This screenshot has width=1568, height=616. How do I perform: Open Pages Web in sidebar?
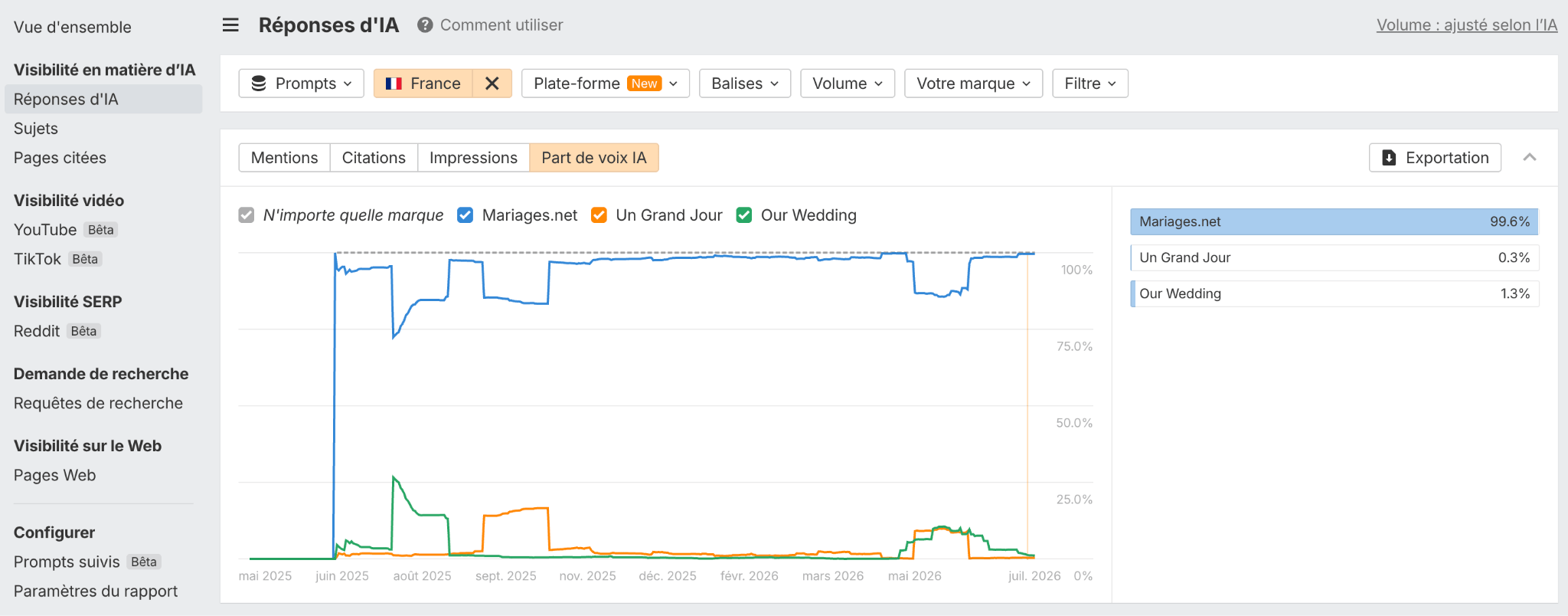[55, 475]
